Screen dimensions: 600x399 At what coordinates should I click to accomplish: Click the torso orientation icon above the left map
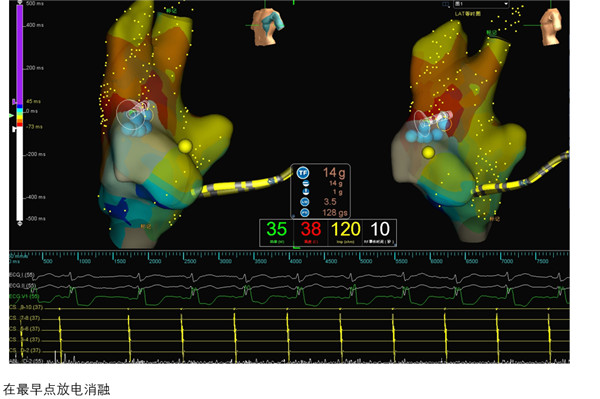(x=268, y=26)
